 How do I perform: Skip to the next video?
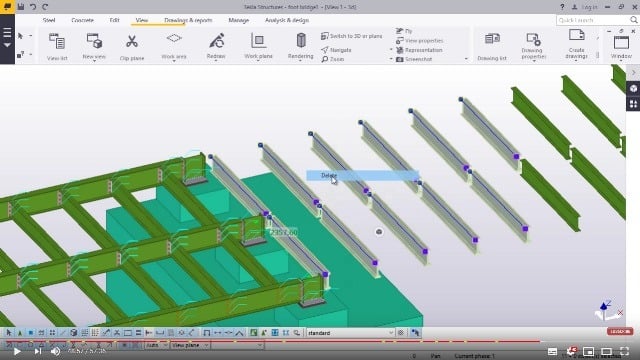(38, 351)
